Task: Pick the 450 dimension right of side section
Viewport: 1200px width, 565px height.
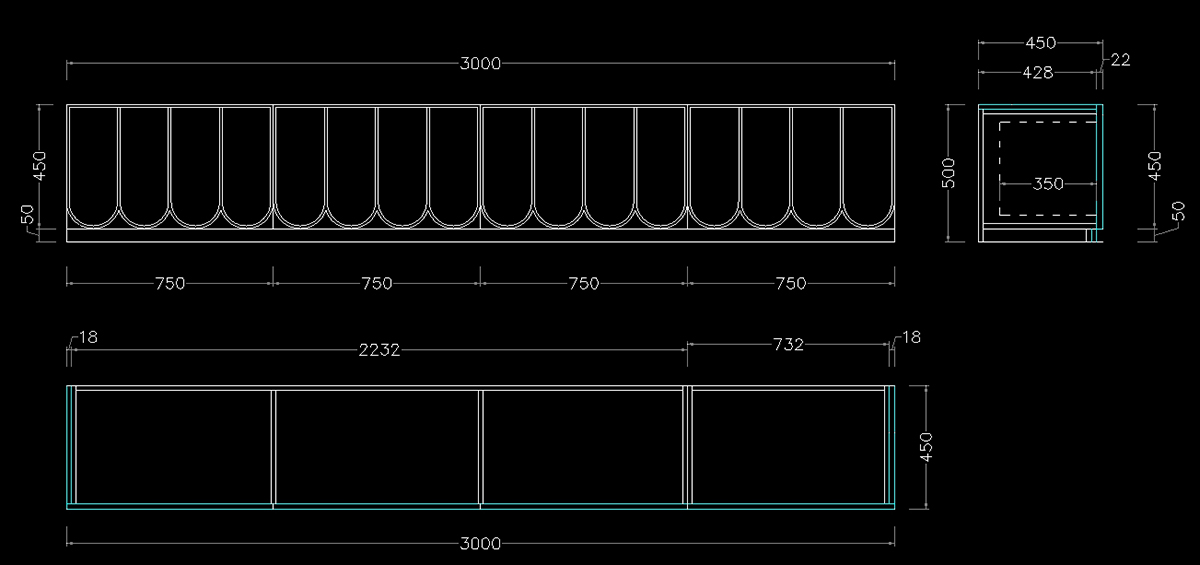Action: [x=1155, y=166]
